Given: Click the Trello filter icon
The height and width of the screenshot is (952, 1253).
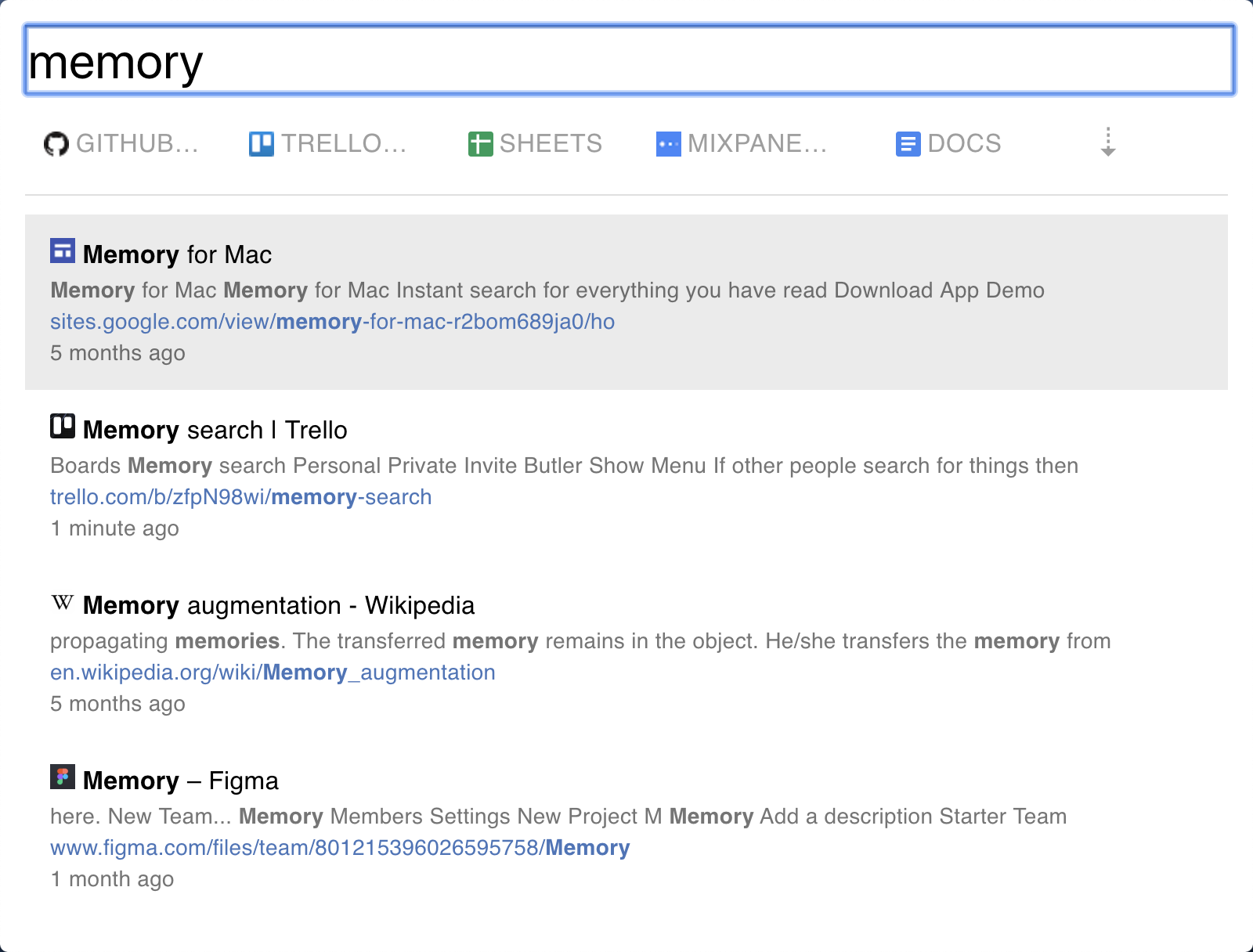Looking at the screenshot, I should pyautogui.click(x=261, y=144).
